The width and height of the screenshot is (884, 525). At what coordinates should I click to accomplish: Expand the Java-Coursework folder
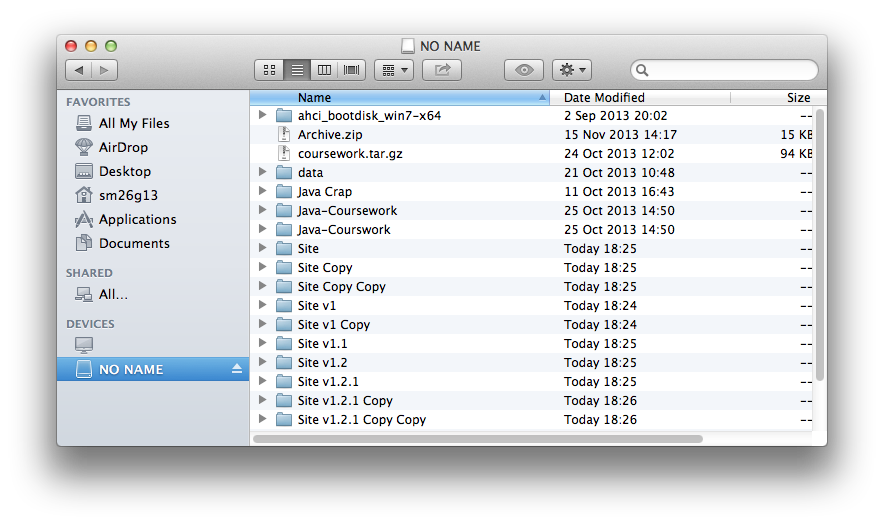pos(262,210)
